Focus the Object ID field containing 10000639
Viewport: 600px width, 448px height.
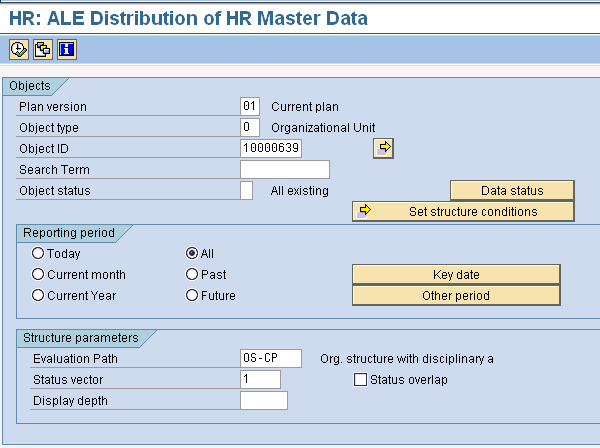(x=271, y=148)
